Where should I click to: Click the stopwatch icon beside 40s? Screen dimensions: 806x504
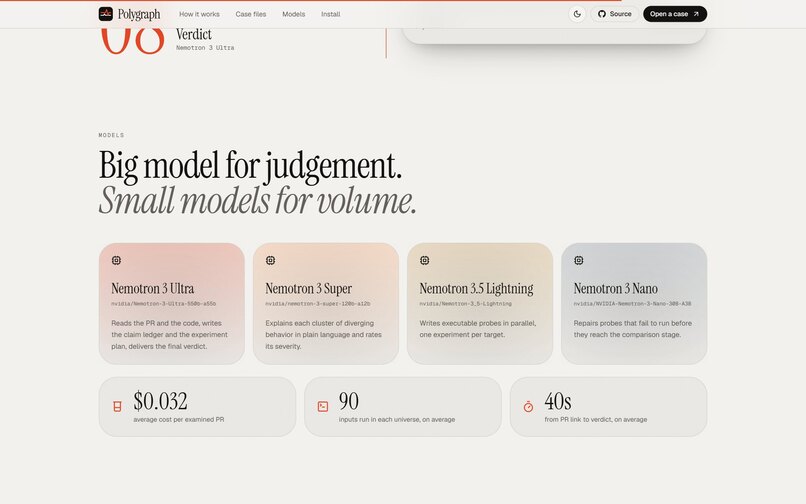point(528,407)
